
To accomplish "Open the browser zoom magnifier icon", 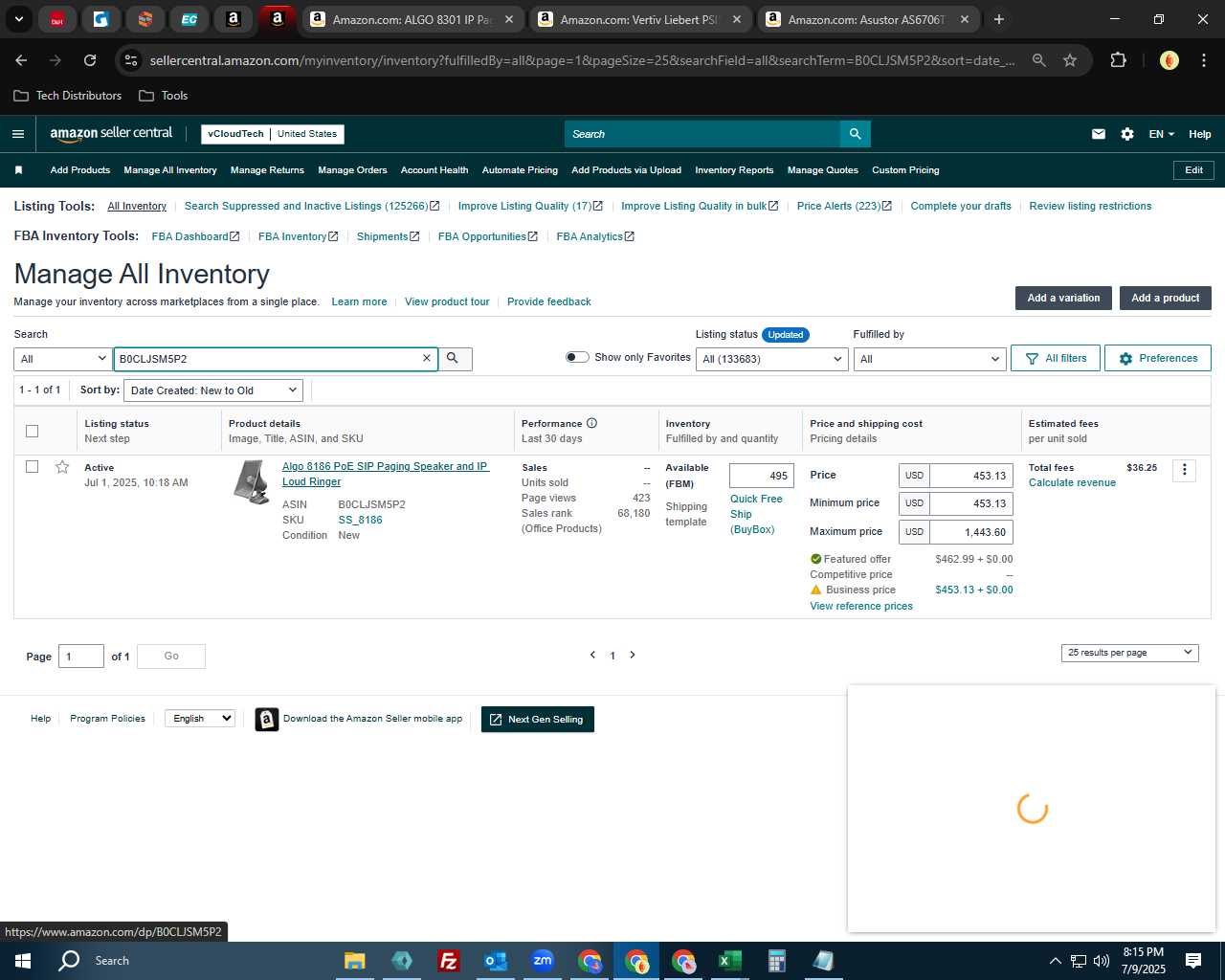I will [x=1039, y=60].
